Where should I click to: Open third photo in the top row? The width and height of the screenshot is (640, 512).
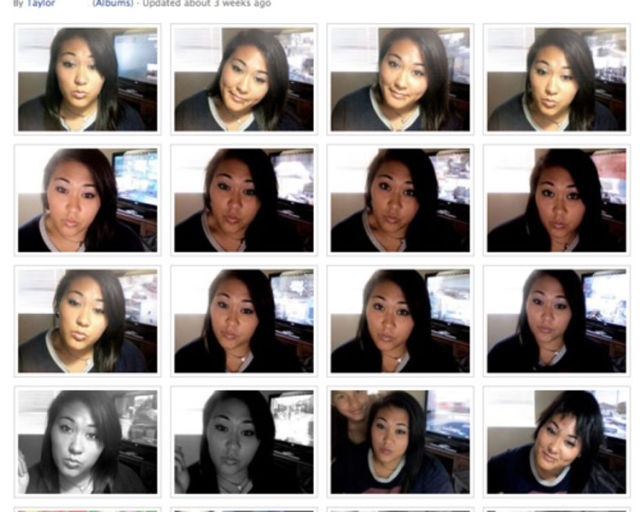pyautogui.click(x=400, y=79)
